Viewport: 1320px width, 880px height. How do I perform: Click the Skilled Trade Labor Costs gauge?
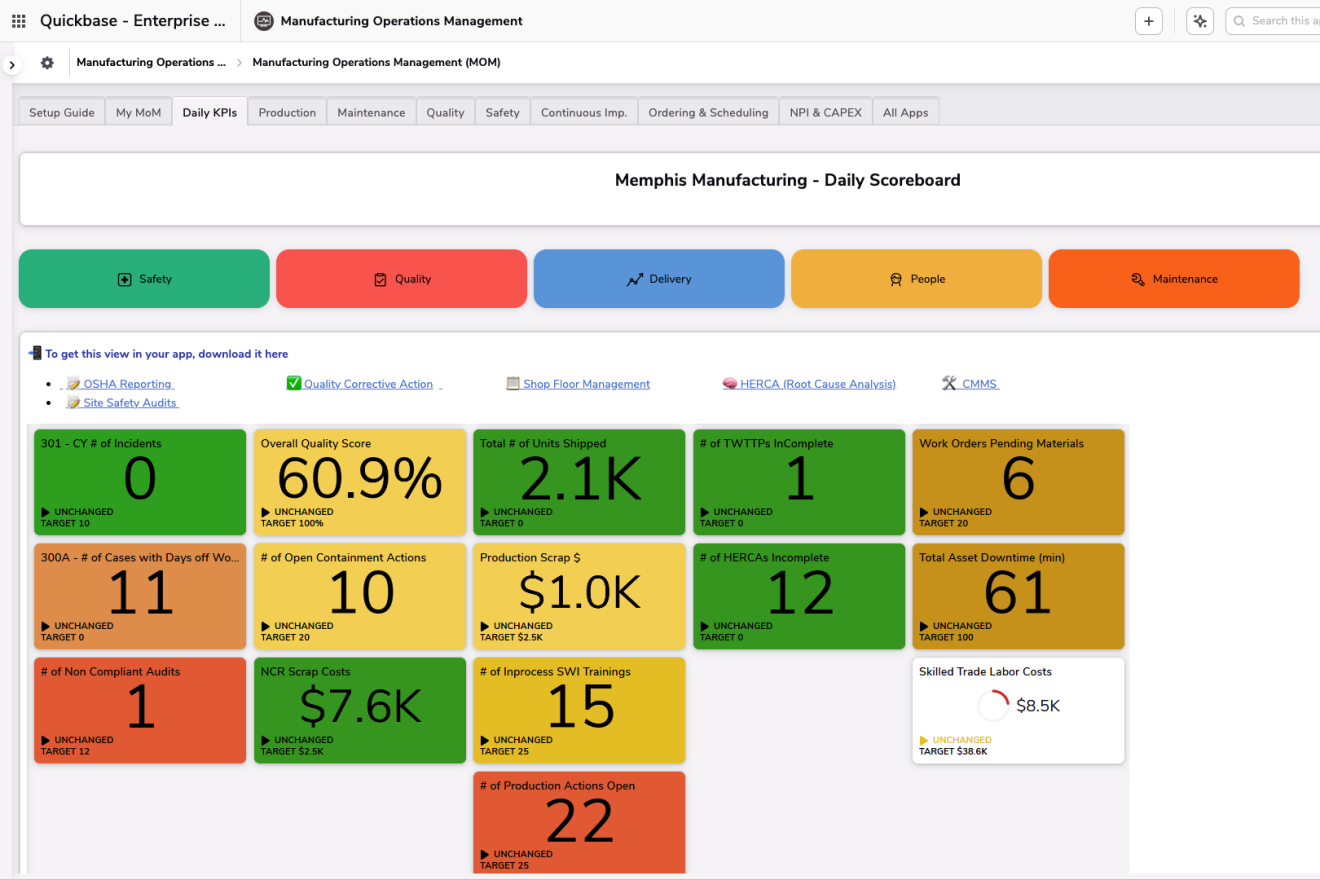coord(993,706)
